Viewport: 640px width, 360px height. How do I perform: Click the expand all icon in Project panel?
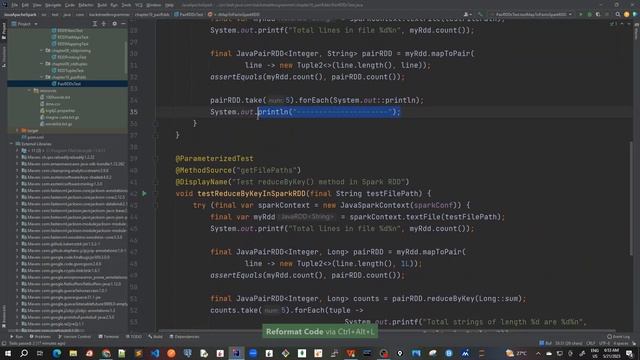click(x=95, y=24)
